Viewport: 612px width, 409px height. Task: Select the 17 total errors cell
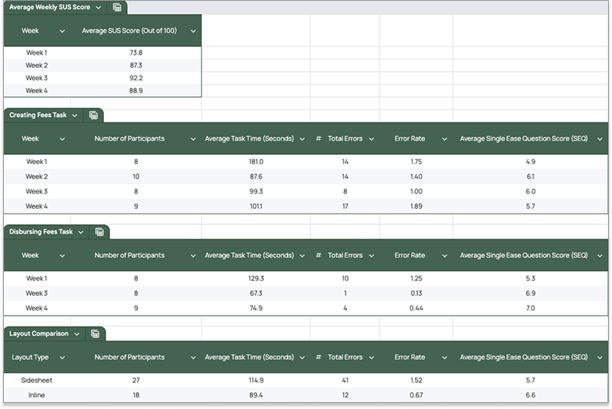tap(345, 206)
